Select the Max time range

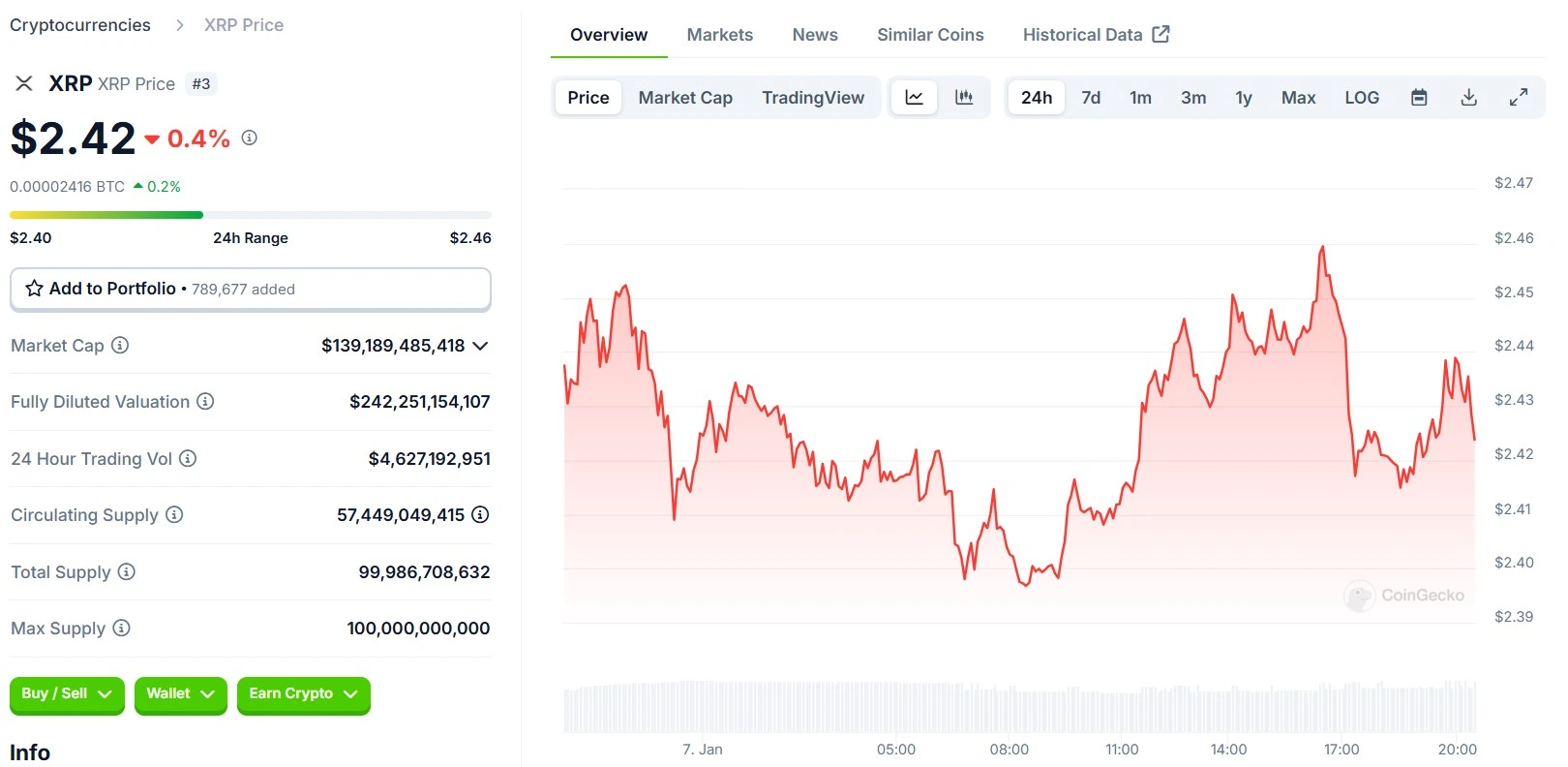point(1298,97)
